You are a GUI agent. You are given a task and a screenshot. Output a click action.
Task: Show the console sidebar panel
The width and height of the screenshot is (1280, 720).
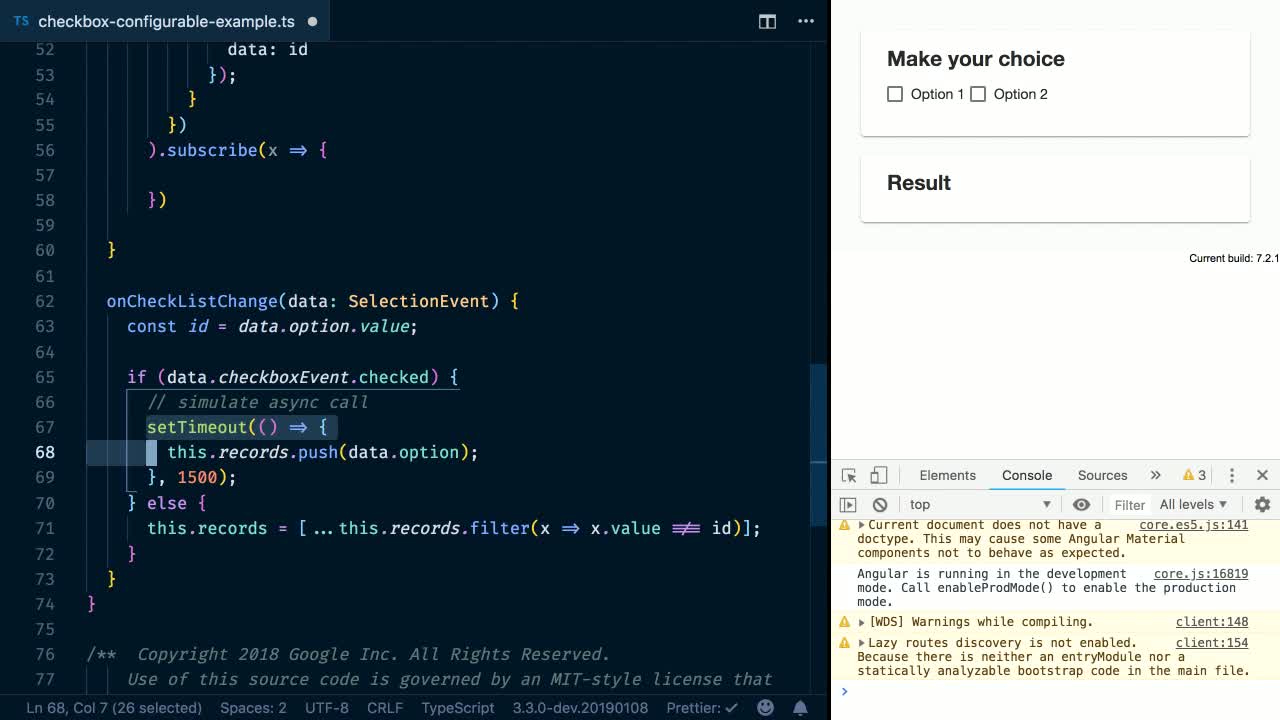[x=848, y=505]
